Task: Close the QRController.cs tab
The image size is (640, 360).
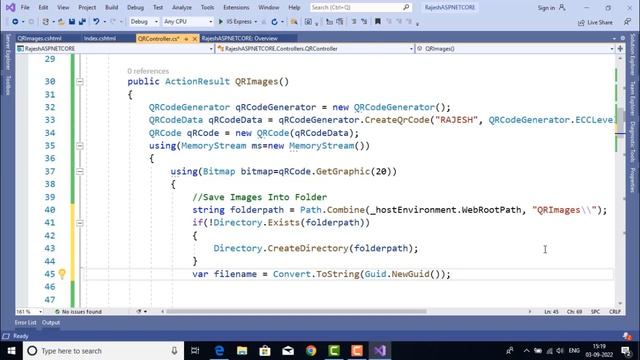Action: 195,39
